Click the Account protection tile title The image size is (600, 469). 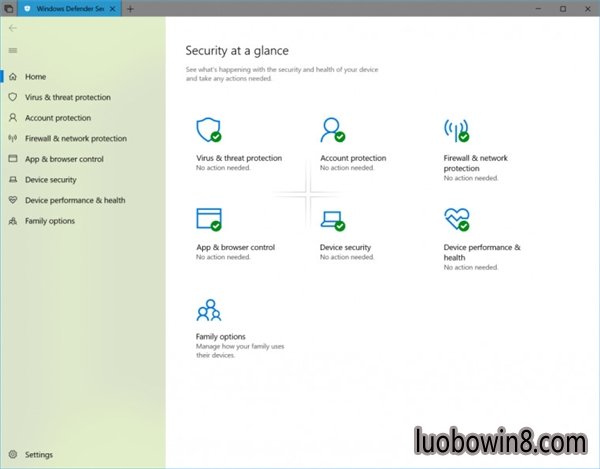click(x=353, y=158)
